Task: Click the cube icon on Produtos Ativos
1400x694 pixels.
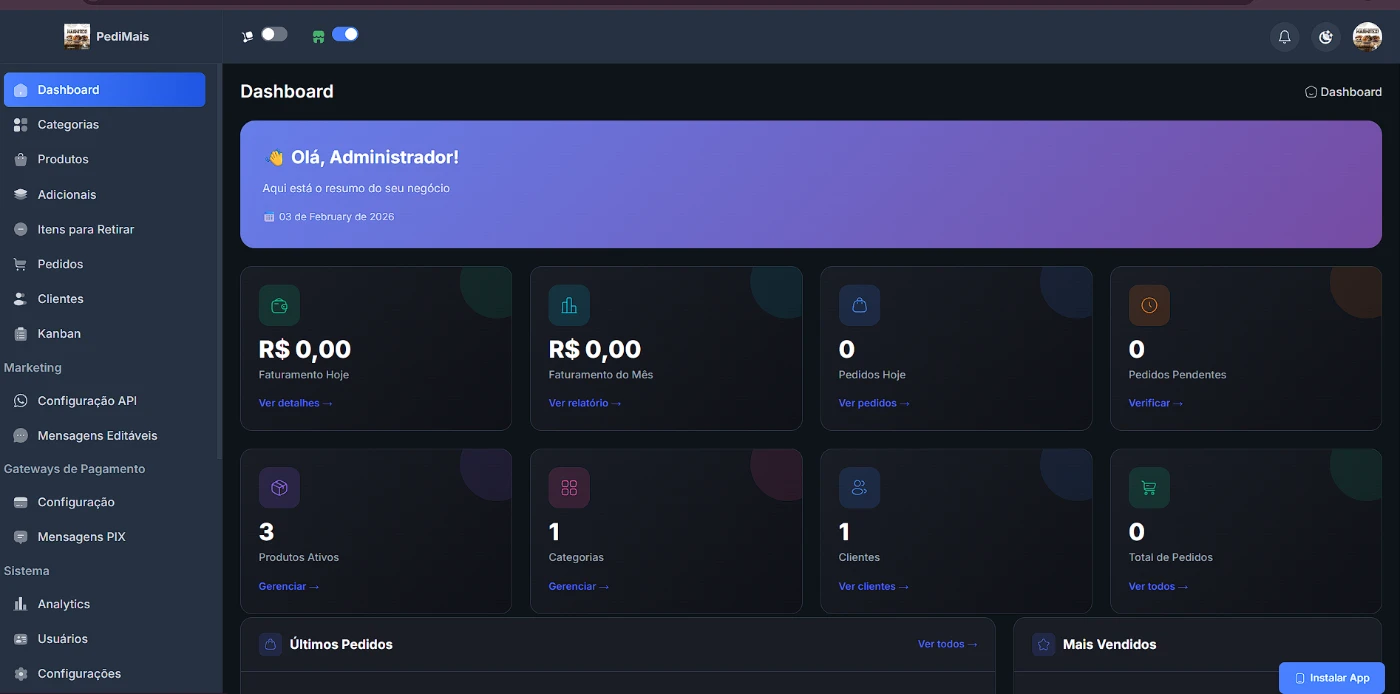Action: point(279,488)
